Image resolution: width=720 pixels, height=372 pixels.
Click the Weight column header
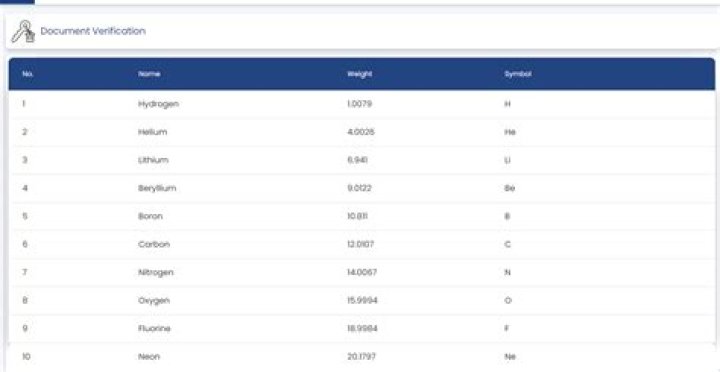coord(360,74)
